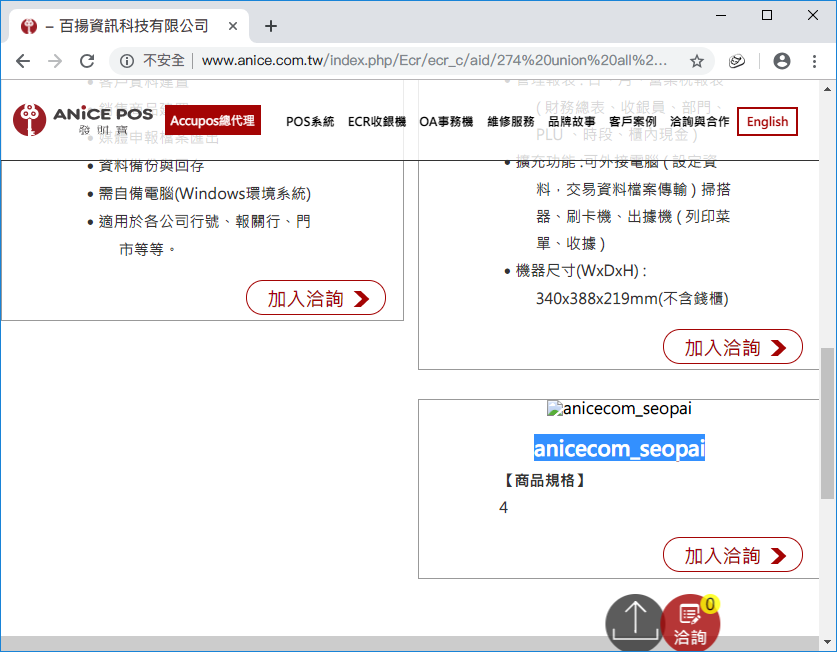Minimize the browser window

[721, 15]
